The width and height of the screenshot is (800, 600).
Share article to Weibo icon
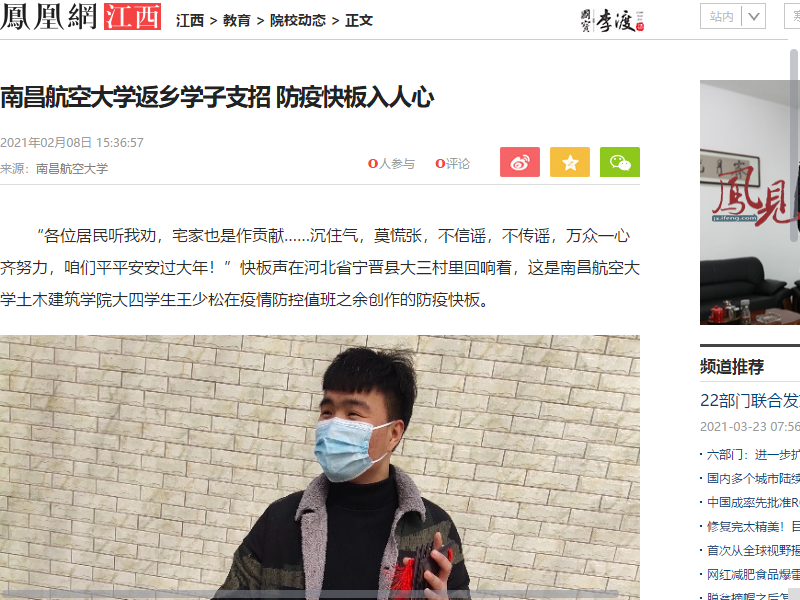519,162
